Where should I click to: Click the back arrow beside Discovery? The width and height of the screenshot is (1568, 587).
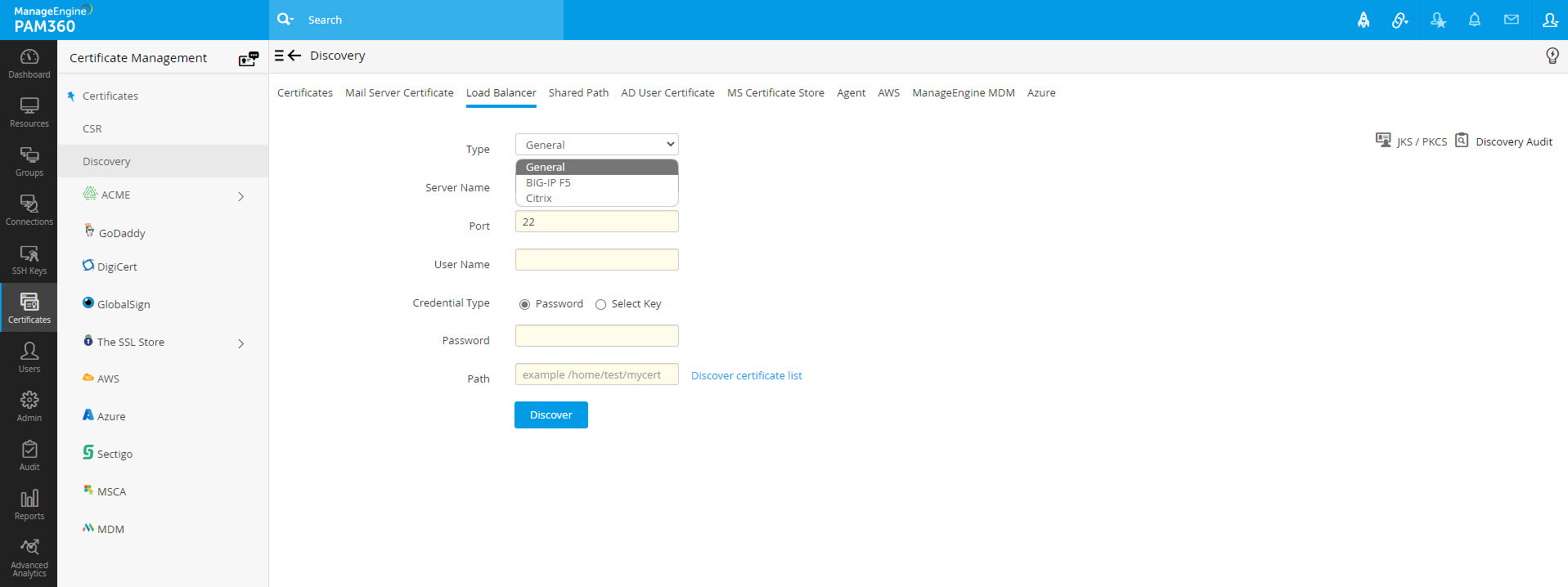[294, 56]
